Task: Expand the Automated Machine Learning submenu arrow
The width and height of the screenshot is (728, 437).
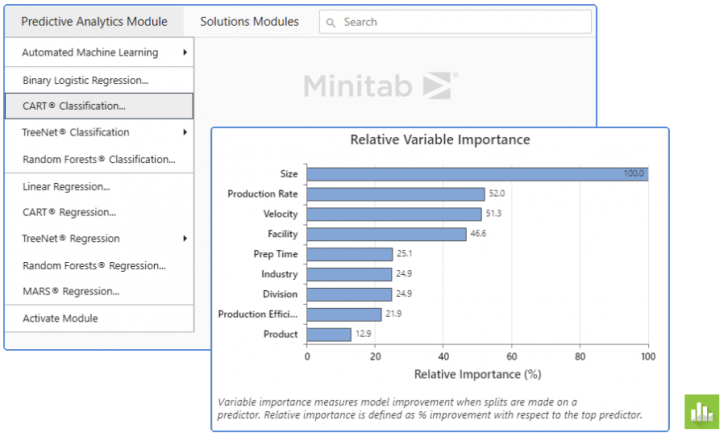Action: (x=185, y=52)
